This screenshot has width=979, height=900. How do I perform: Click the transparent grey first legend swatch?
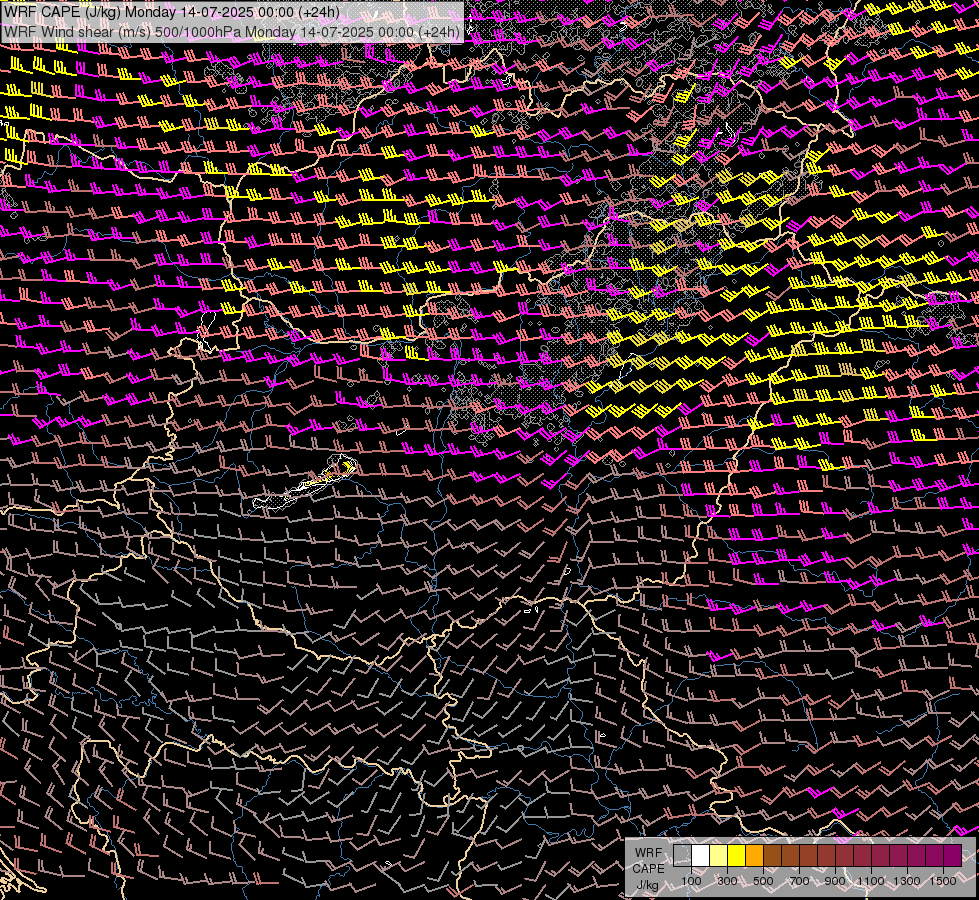[682, 856]
